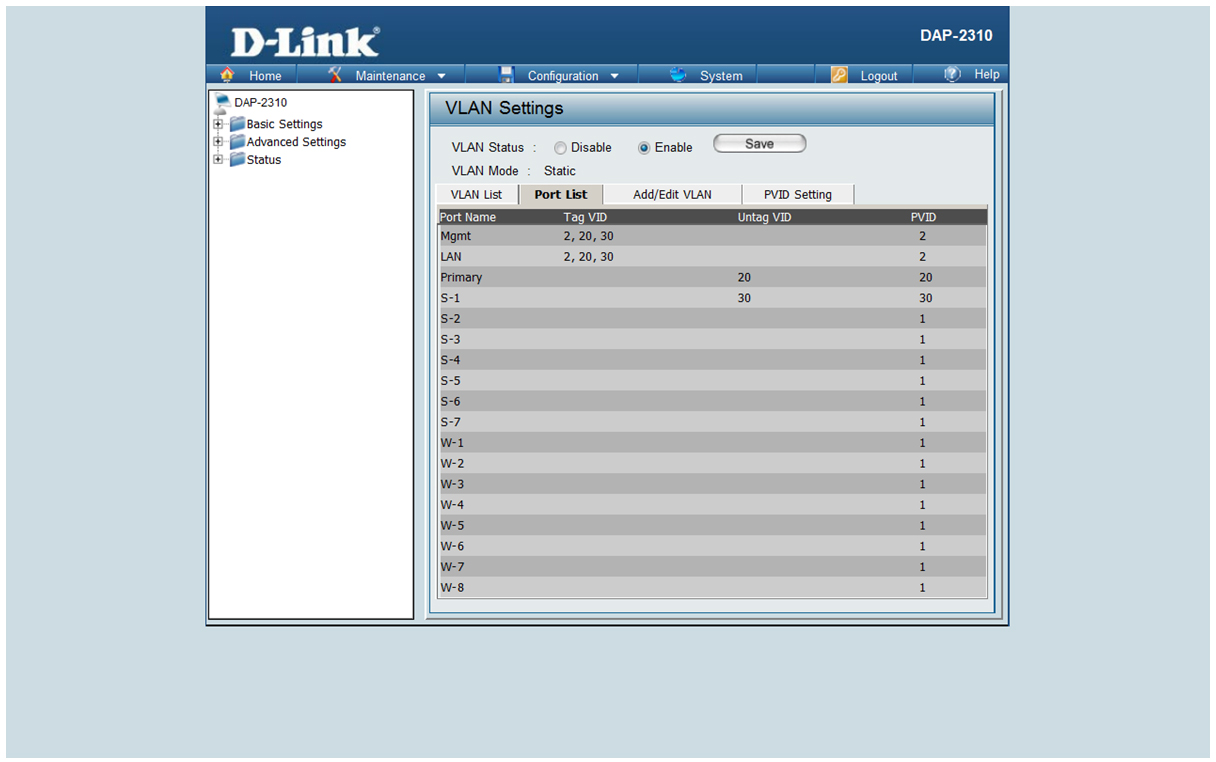This screenshot has height=762, width=1216.
Task: Click the Help question mark icon
Action: point(952,74)
